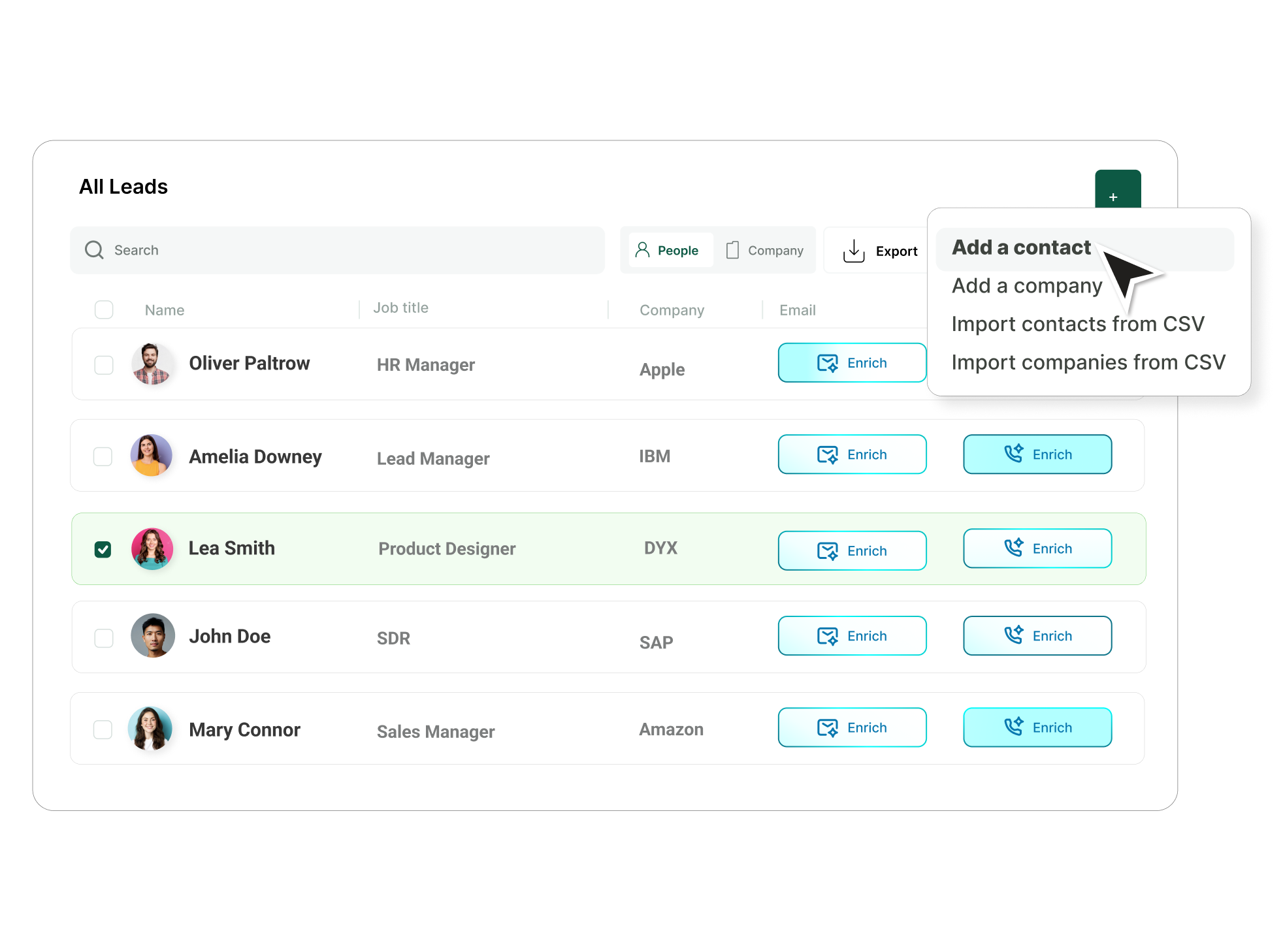This screenshot has width=1283, height=952.
Task: Enrich email for Oliver Paltrow
Action: click(851, 363)
